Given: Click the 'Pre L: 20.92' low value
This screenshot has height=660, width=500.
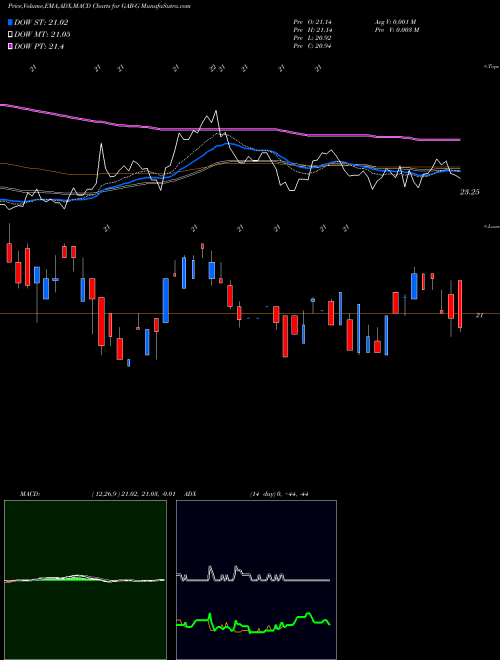Looking at the screenshot, I should [x=312, y=38].
